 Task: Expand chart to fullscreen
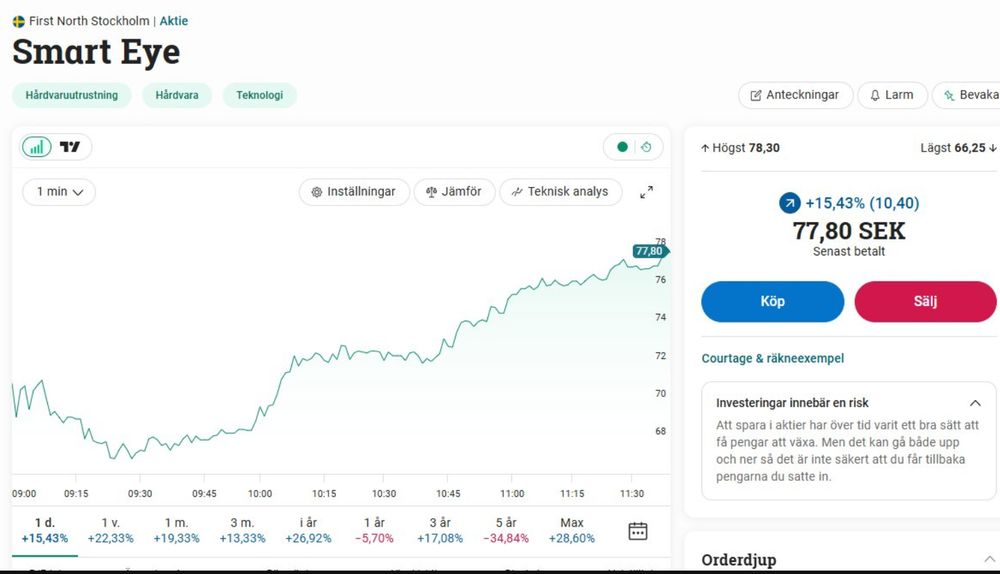646,192
